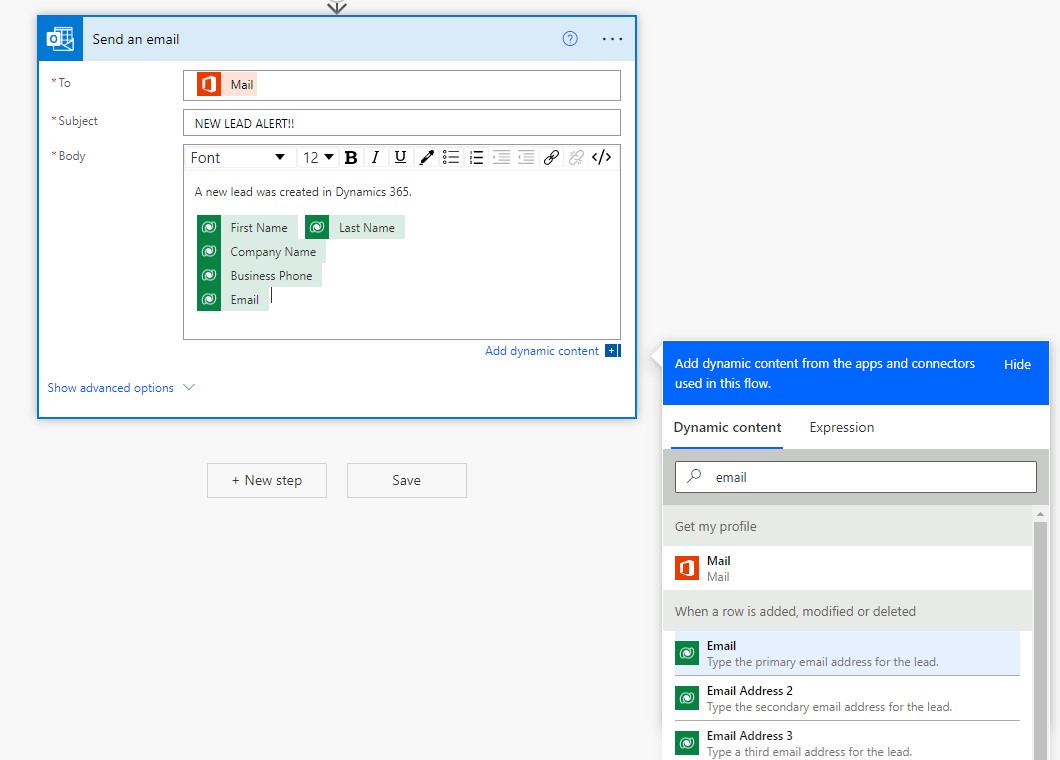Select the Business Phone token in body
This screenshot has height=760, width=1060.
tap(259, 275)
